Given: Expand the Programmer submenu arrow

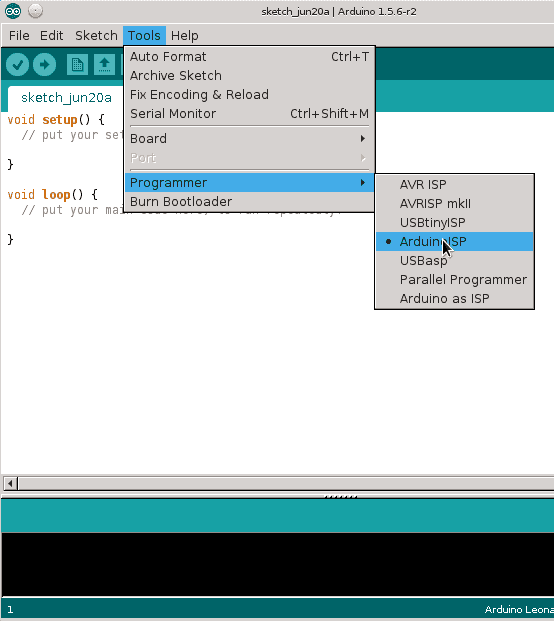Looking at the screenshot, I should tap(362, 183).
